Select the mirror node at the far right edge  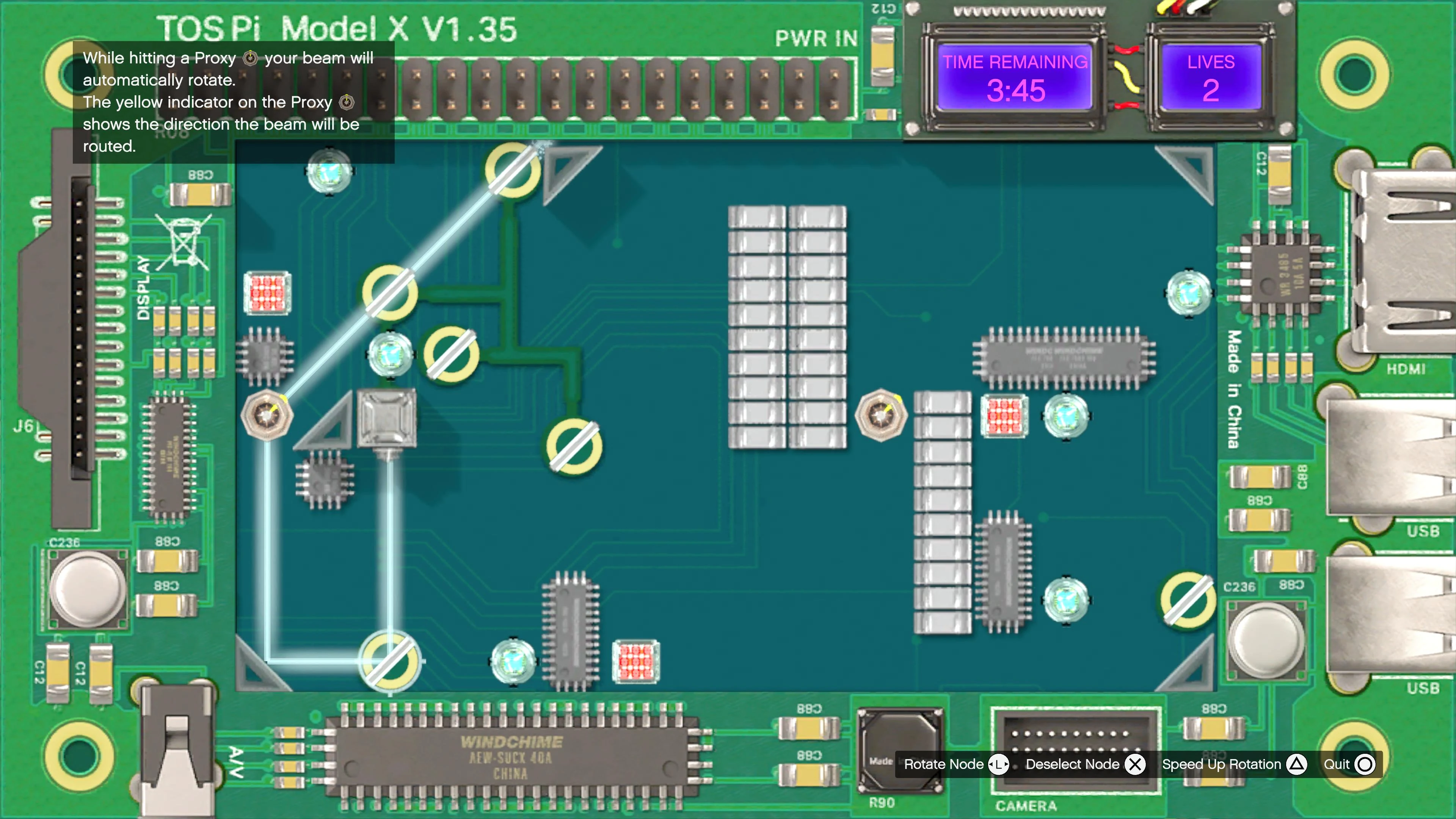coord(1188,599)
